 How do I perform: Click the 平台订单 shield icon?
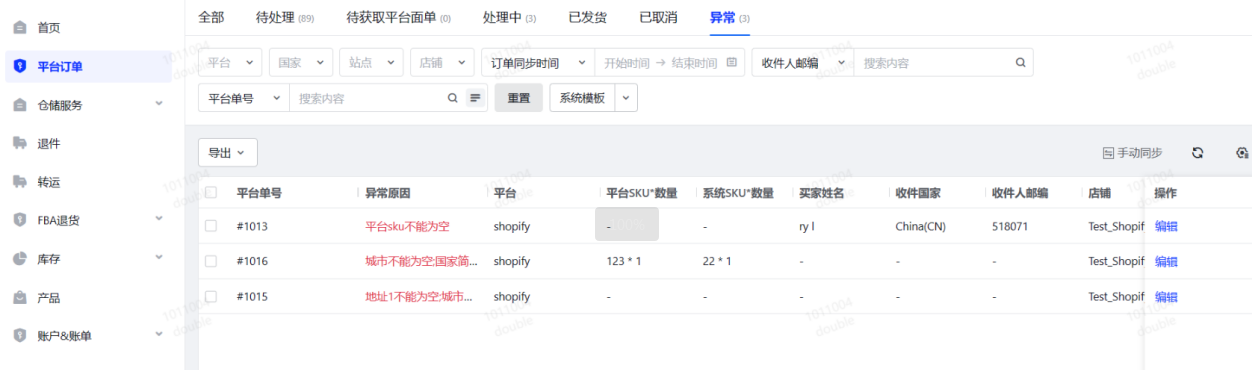click(20, 66)
